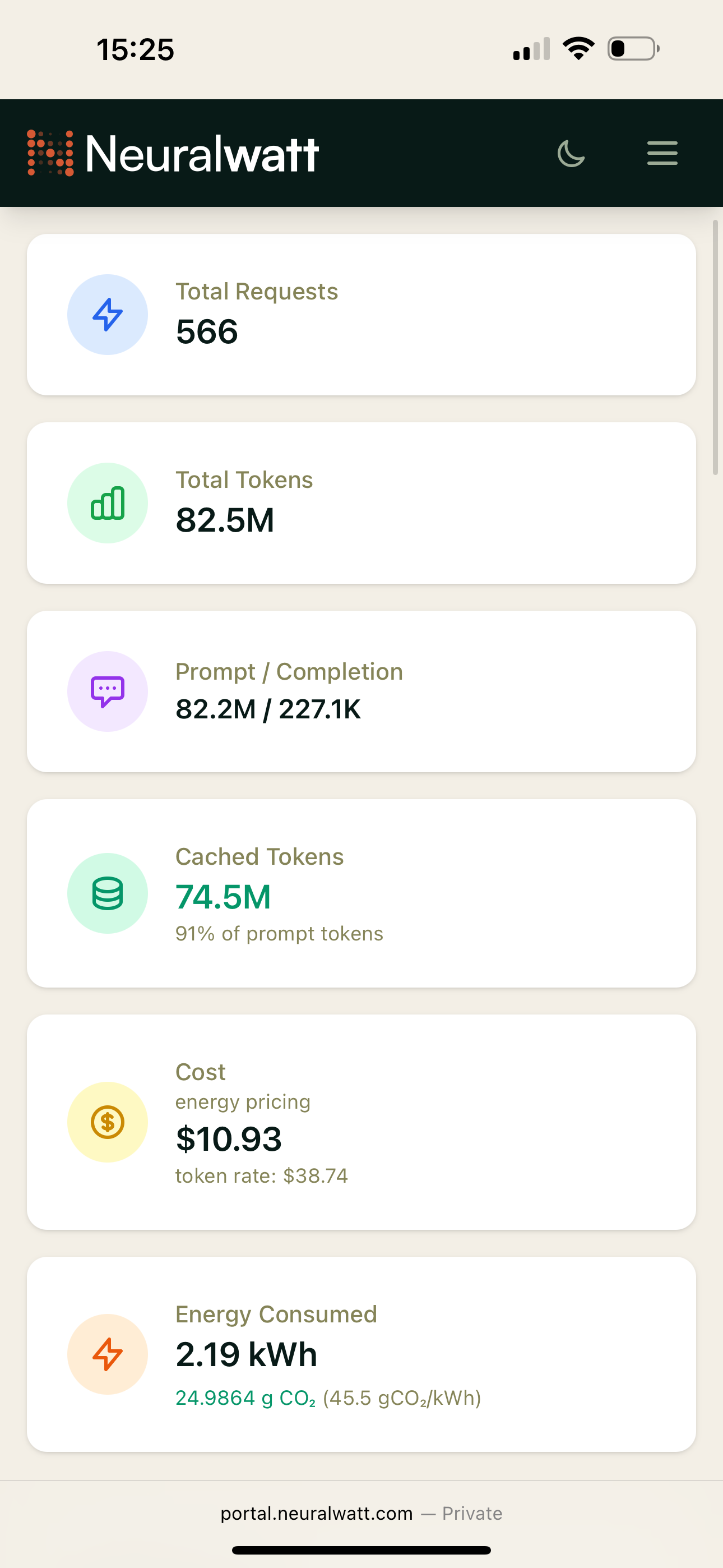Tap the Wi-Fi status bar icon
Viewport: 723px width, 1568px height.
[x=579, y=49]
